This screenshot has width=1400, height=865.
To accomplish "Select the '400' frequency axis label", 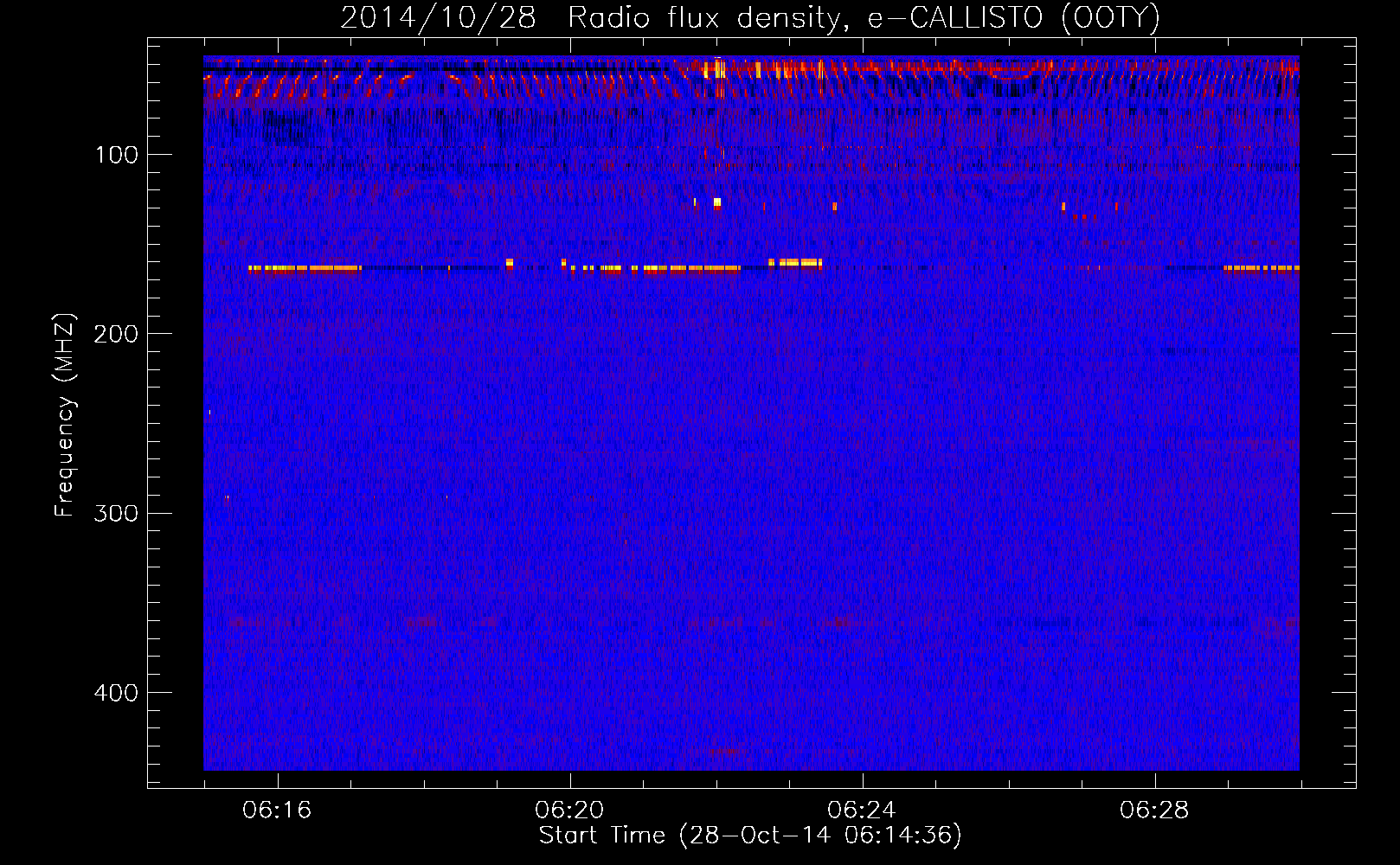I will [116, 693].
